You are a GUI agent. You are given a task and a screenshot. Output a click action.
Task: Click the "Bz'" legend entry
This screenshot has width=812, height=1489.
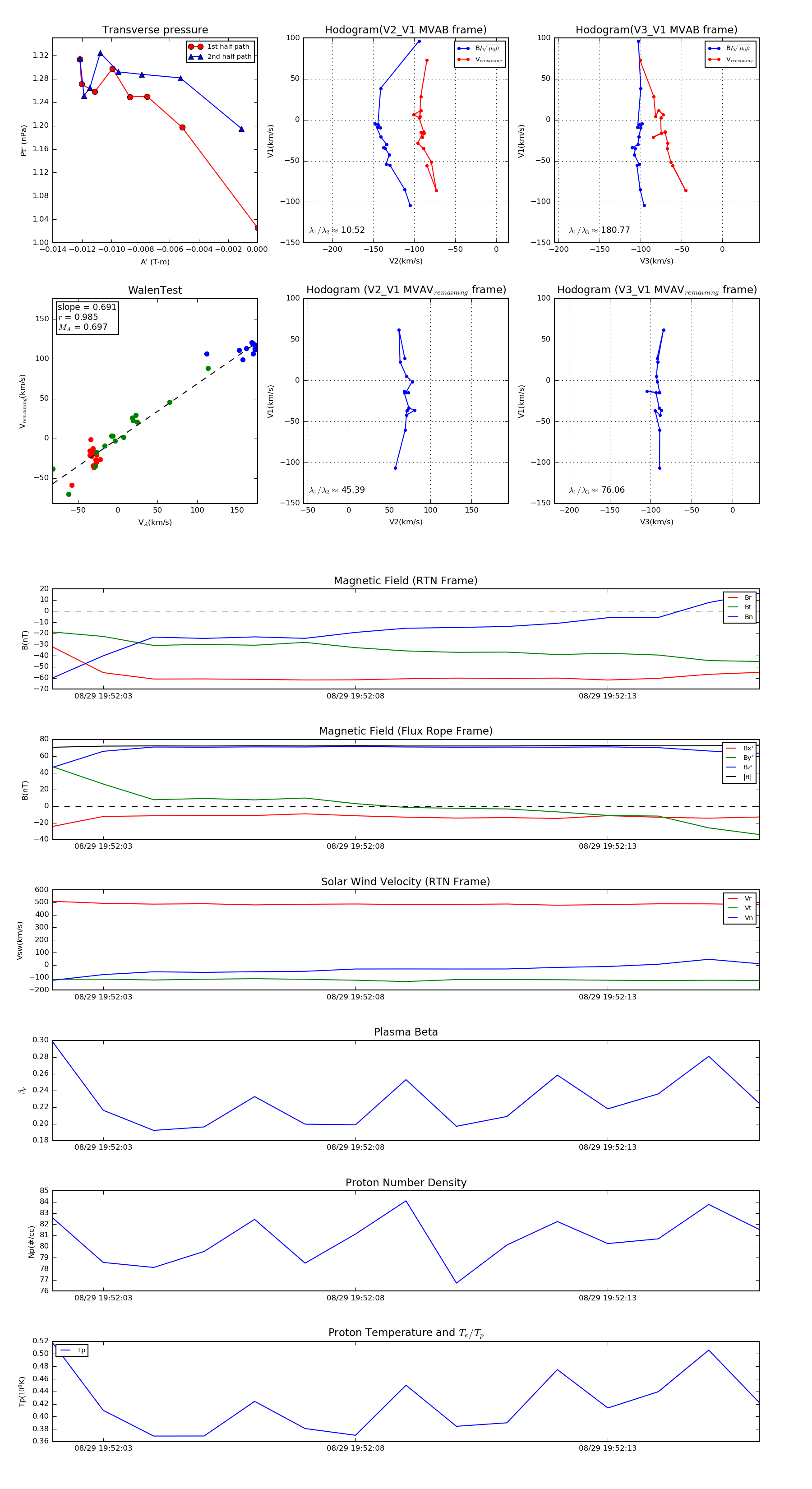740,768
